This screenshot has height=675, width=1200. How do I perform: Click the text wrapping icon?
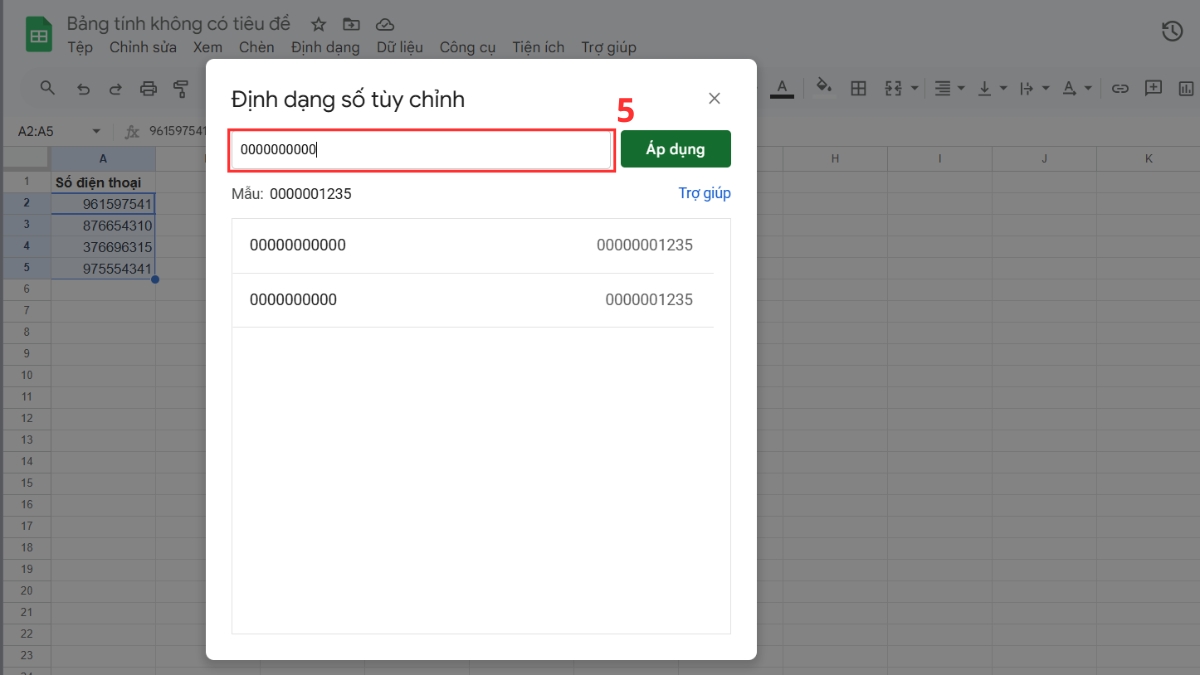[x=1026, y=88]
